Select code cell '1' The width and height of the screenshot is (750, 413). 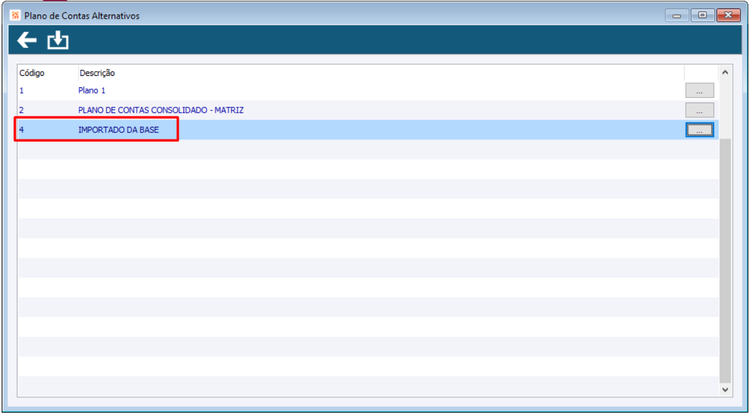tap(21, 90)
